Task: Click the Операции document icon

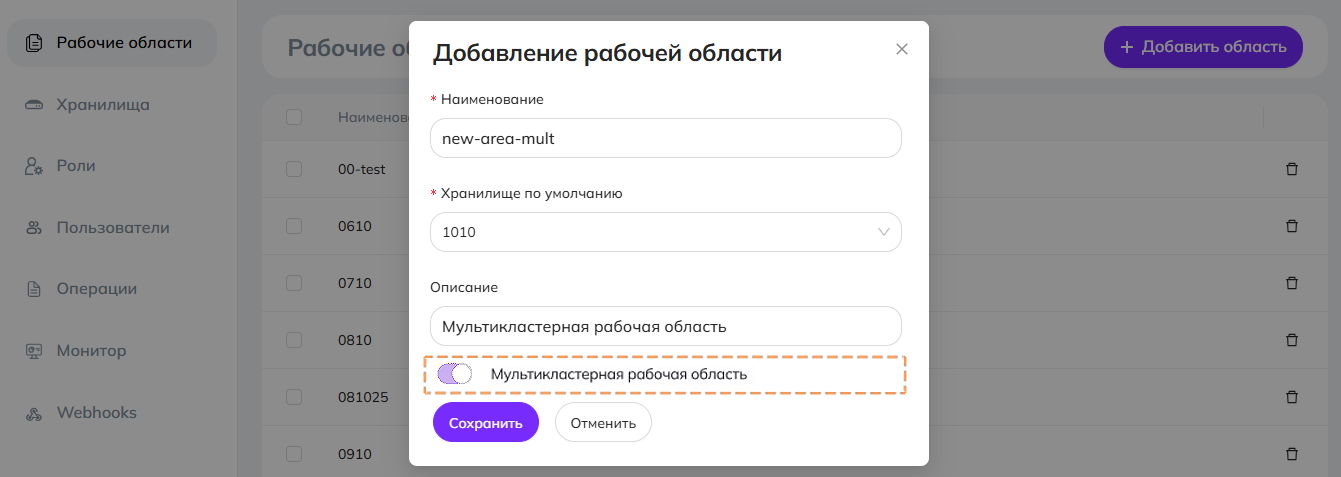Action: [x=34, y=290]
